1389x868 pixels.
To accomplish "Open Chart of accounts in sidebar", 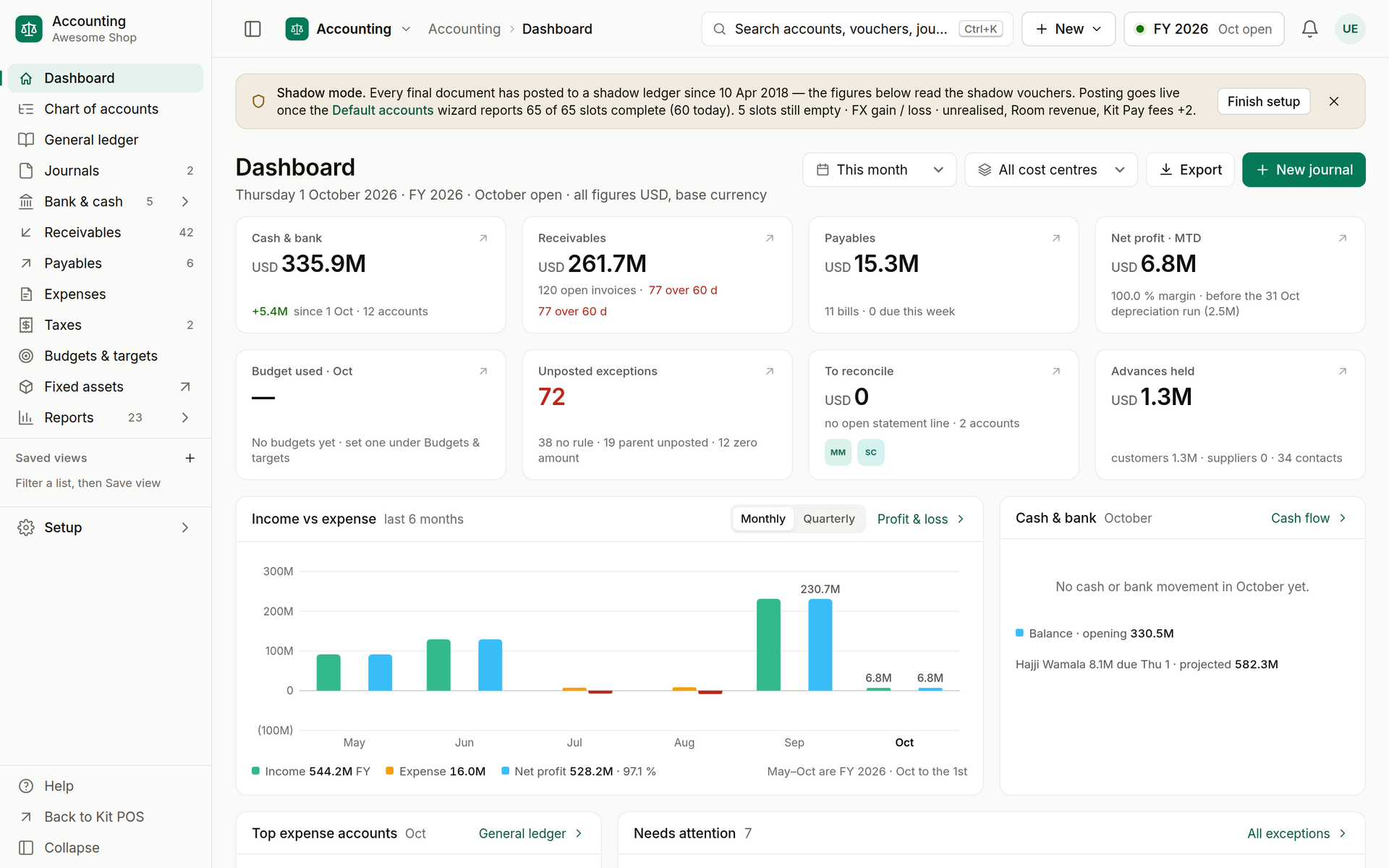I will [x=106, y=109].
